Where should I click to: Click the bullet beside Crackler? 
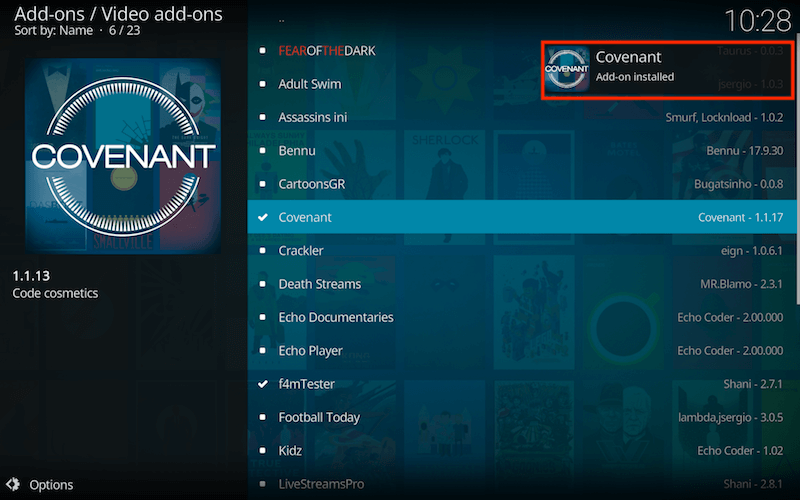coord(263,251)
